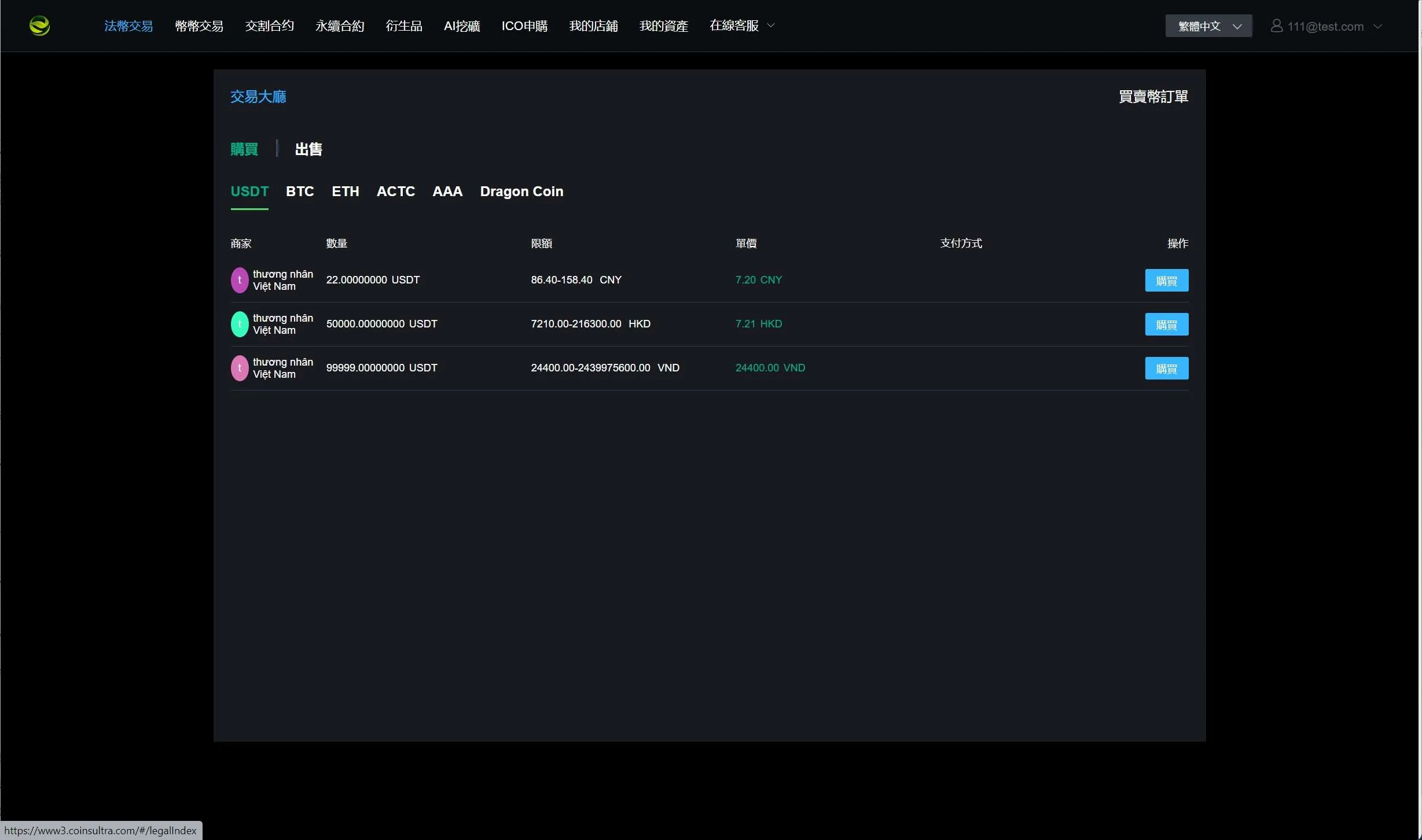Click the user profile icon
Viewport: 1422px width, 840px height.
click(1276, 26)
